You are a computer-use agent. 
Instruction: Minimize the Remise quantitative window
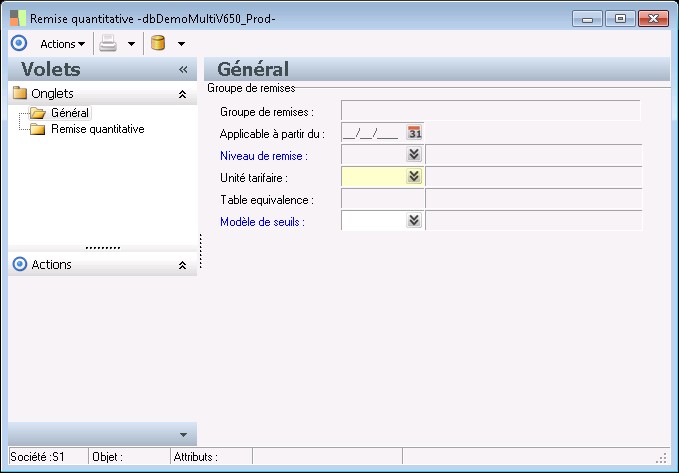click(x=587, y=19)
